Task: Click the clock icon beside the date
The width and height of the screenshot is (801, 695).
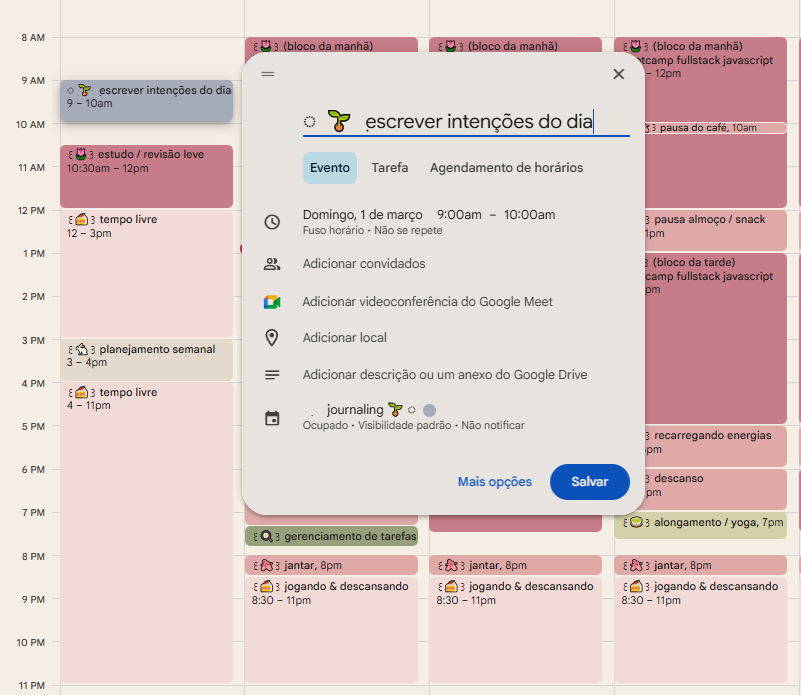Action: [272, 222]
